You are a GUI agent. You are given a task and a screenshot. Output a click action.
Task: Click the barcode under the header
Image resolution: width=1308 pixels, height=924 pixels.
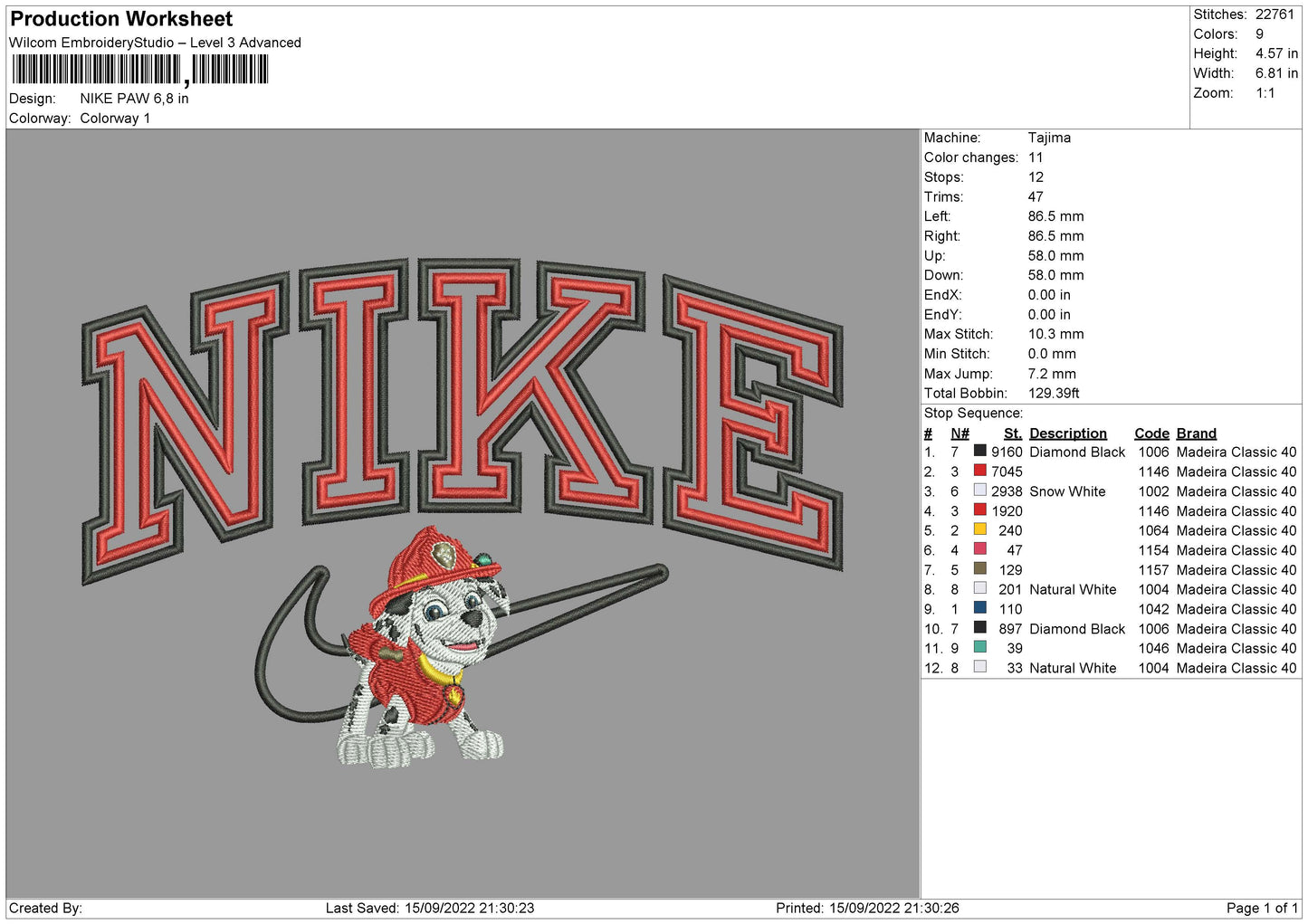pyautogui.click(x=140, y=70)
